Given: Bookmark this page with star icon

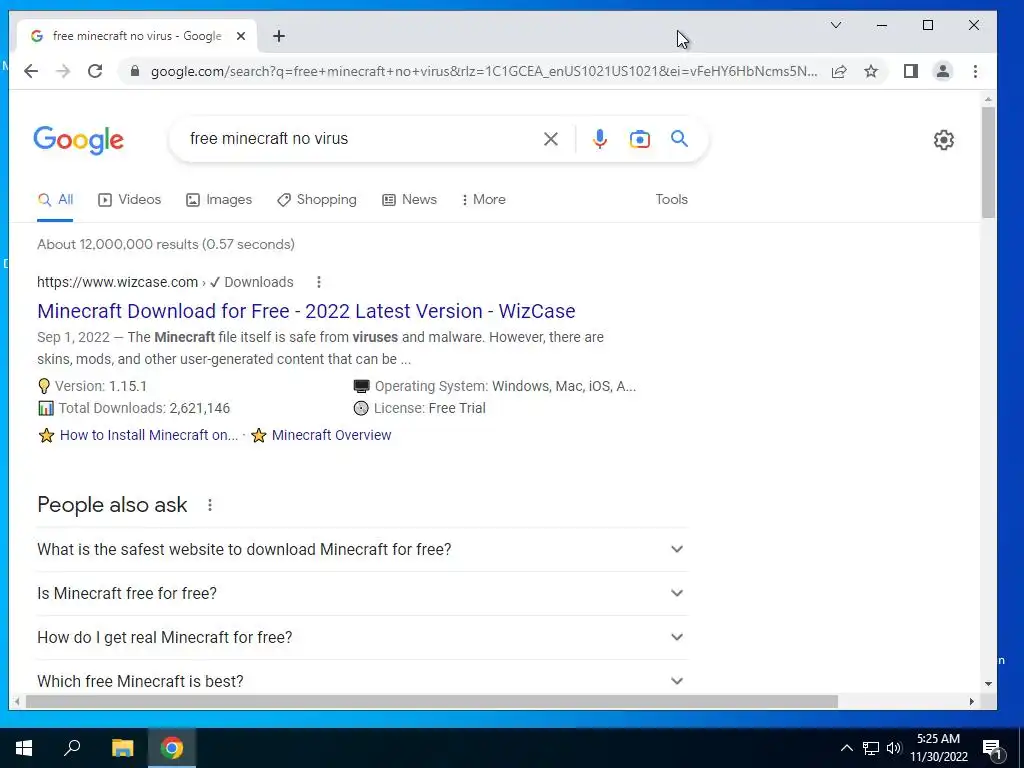Looking at the screenshot, I should click(871, 71).
